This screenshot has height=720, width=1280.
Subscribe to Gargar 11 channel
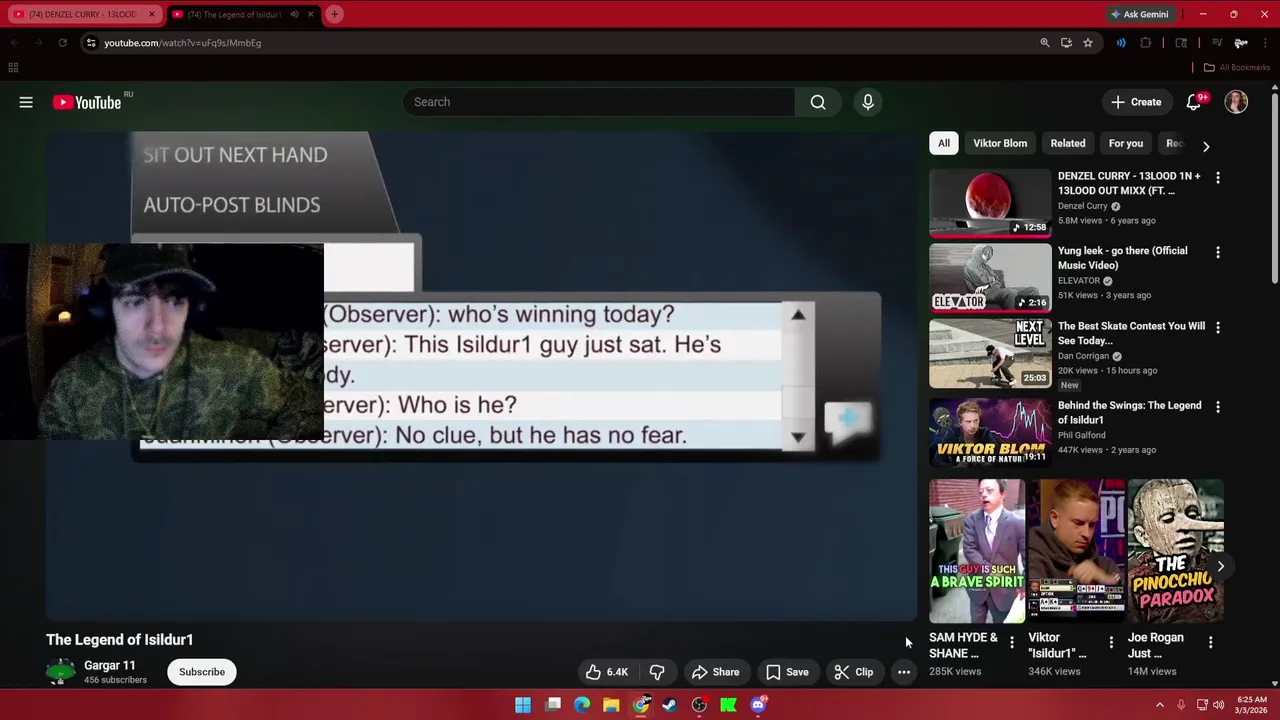tap(202, 672)
